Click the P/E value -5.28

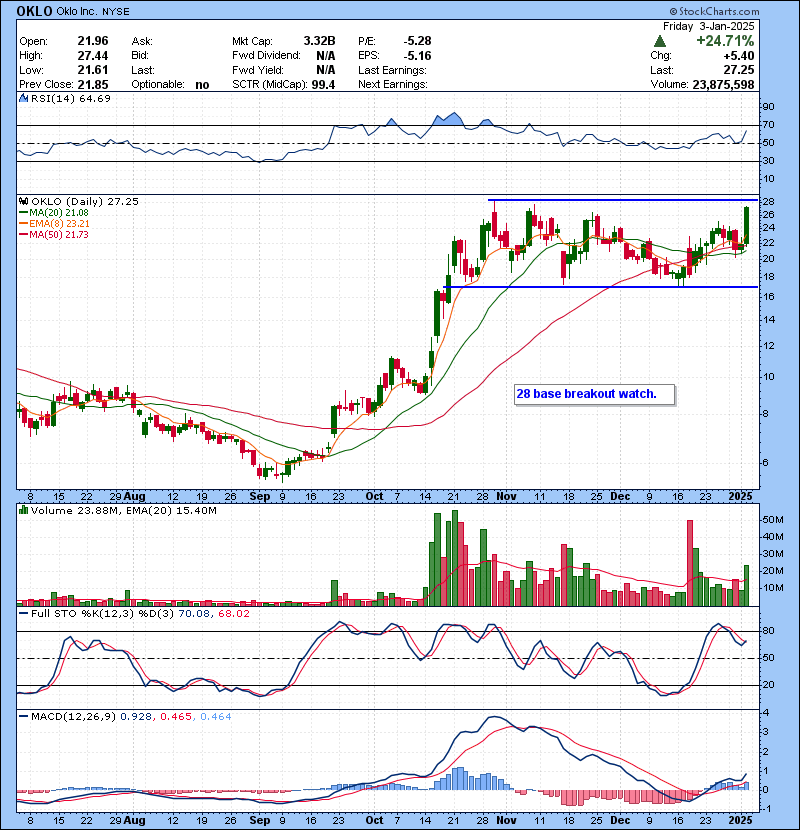417,41
